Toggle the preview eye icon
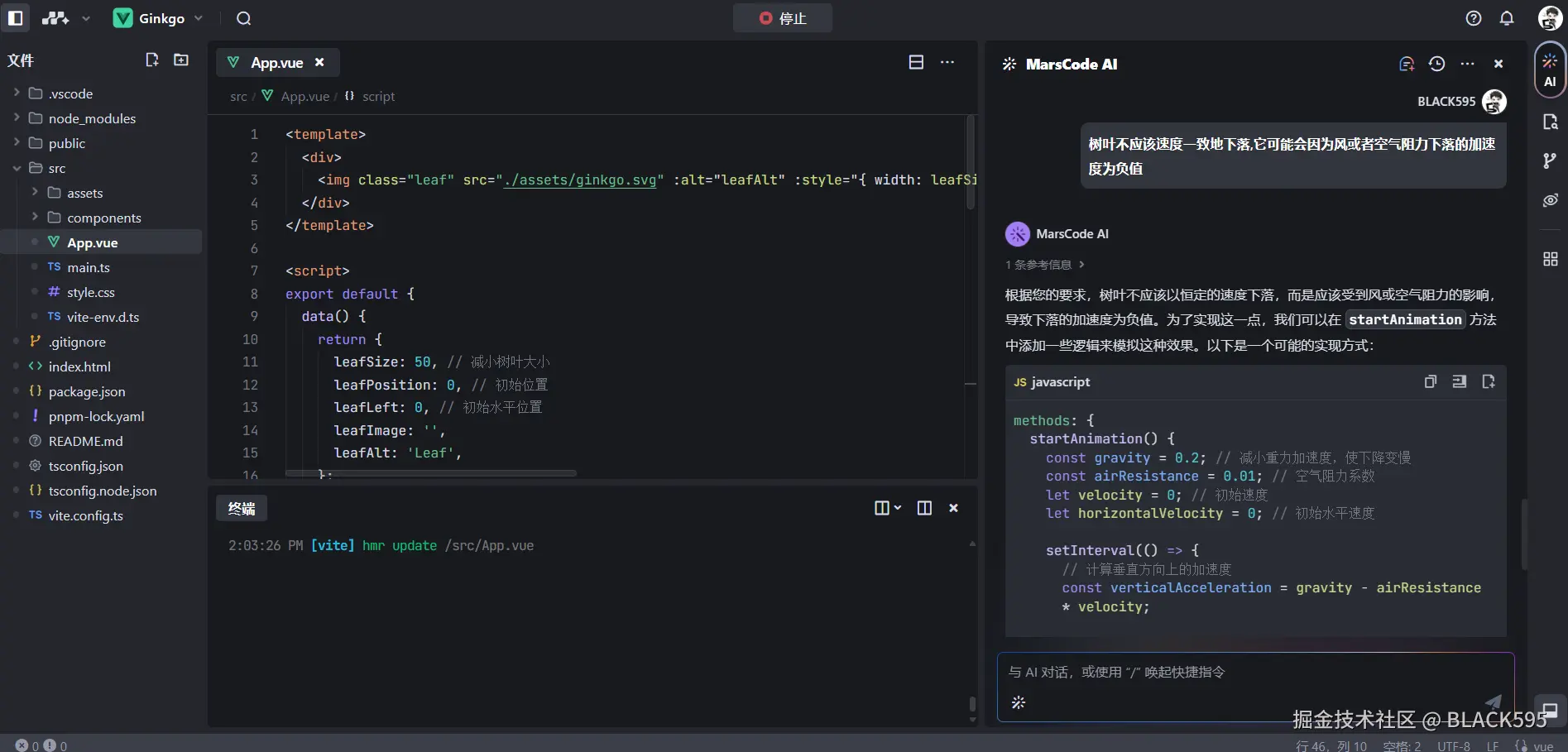The height and width of the screenshot is (752, 1568). [x=1550, y=200]
